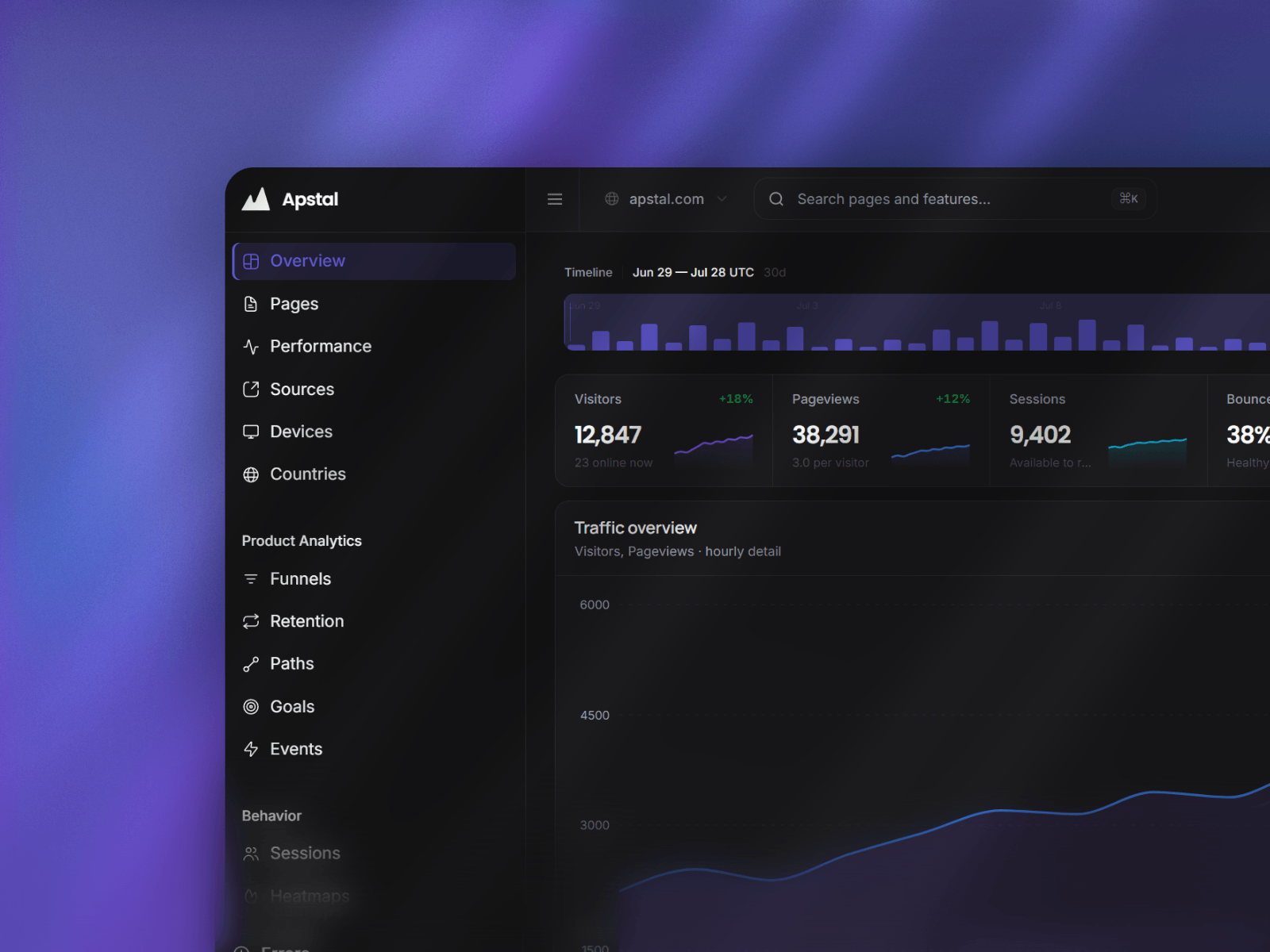Viewport: 1270px width, 952px height.
Task: Open Paths via its route icon
Action: coord(251,664)
